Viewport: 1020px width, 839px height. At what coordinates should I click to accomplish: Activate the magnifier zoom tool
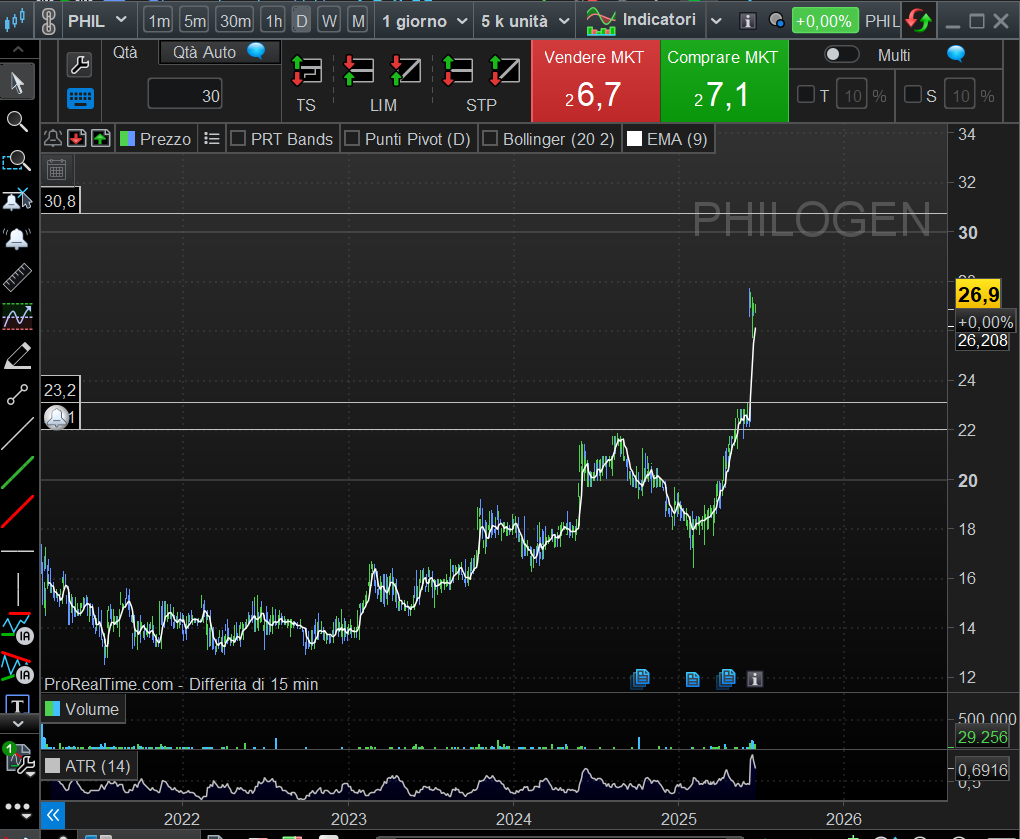click(x=17, y=121)
